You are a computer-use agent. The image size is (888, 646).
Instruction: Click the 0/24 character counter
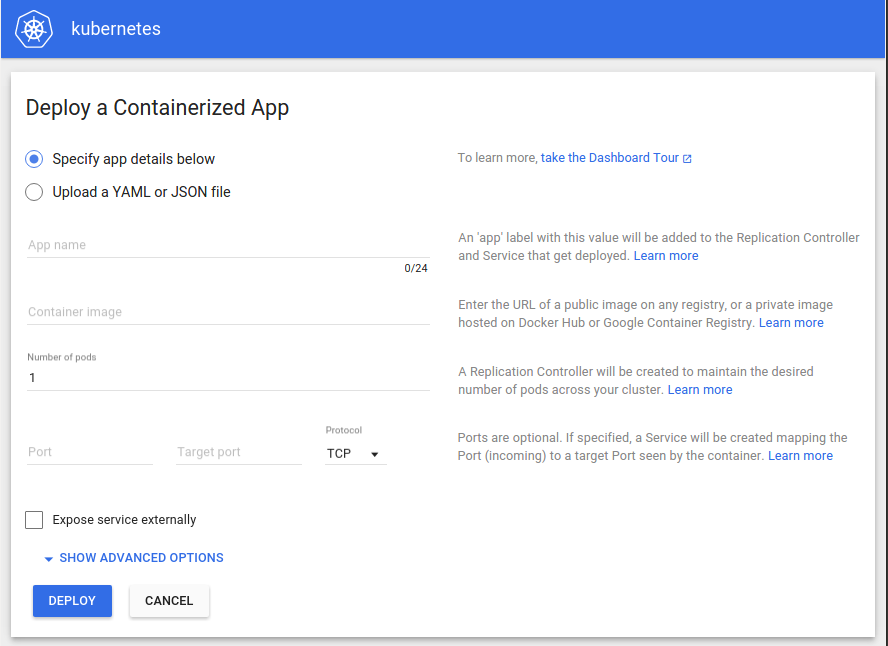tap(416, 268)
